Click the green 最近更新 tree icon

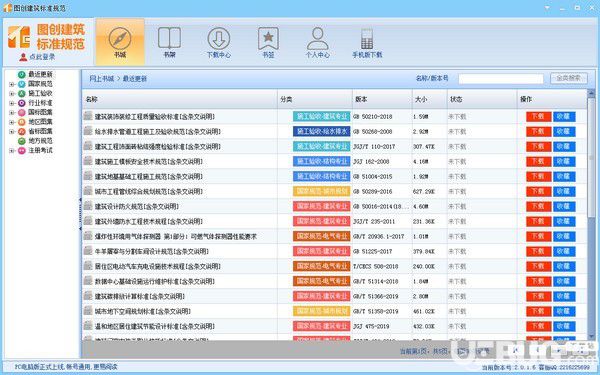22,74
